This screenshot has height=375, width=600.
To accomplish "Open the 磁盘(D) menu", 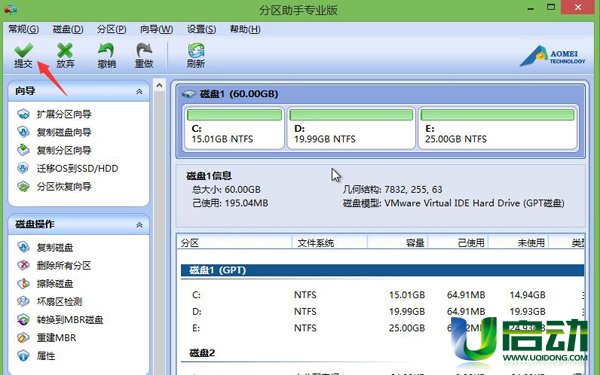I will pyautogui.click(x=68, y=29).
